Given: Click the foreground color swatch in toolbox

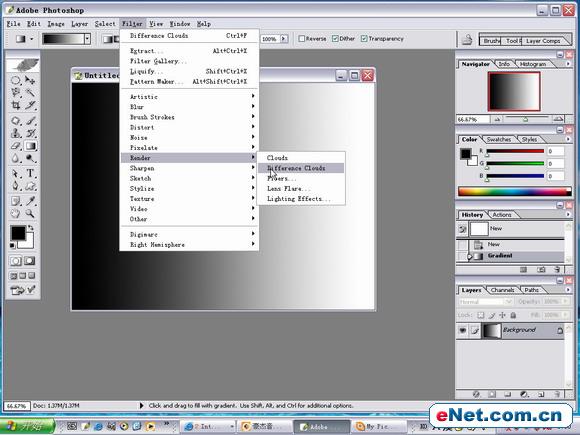Looking at the screenshot, I should click(18, 233).
